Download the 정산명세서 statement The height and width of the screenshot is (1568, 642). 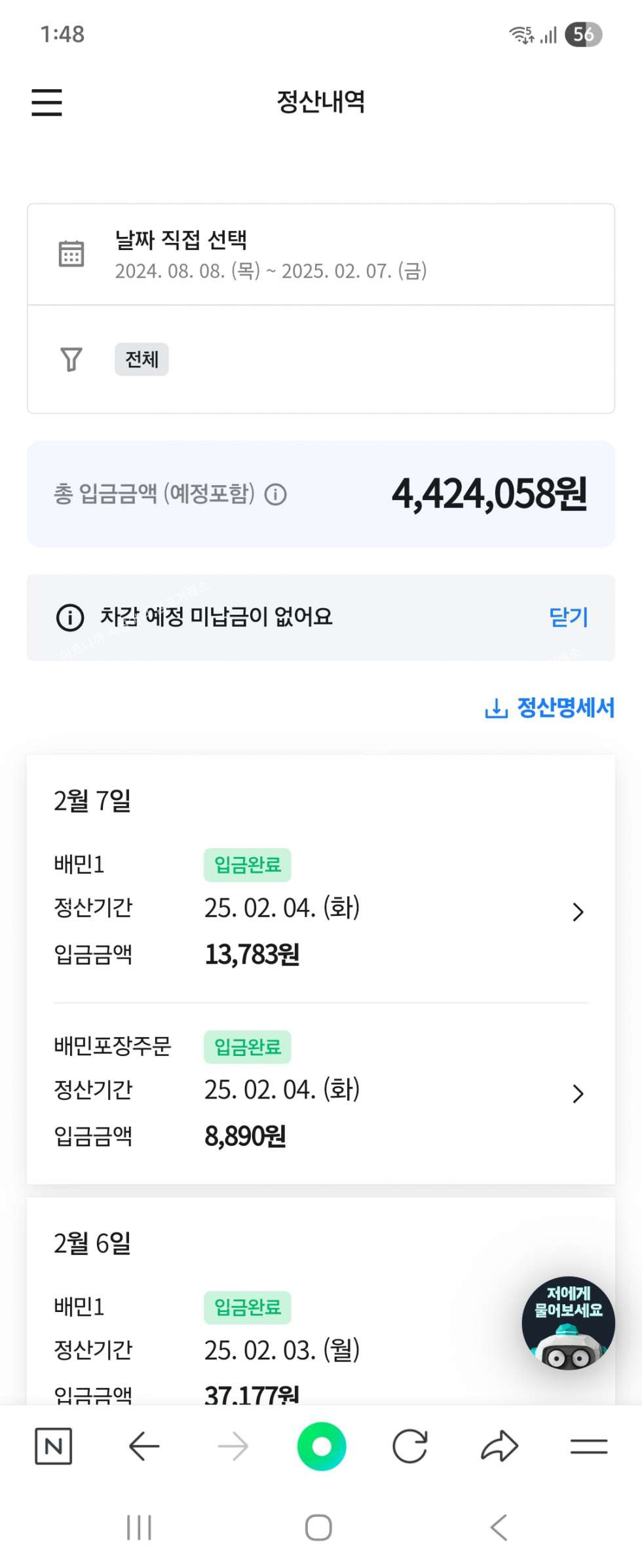coord(550,708)
